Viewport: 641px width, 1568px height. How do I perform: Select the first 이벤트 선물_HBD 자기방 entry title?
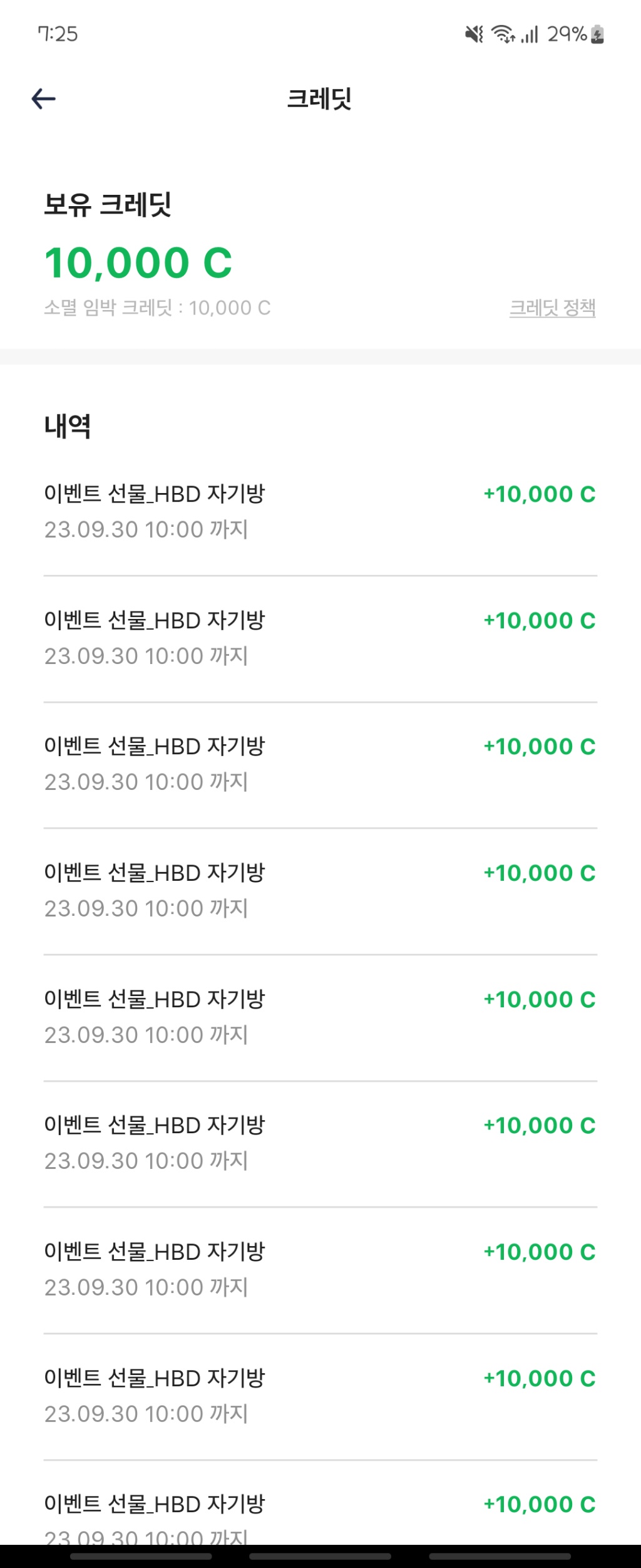(x=155, y=494)
